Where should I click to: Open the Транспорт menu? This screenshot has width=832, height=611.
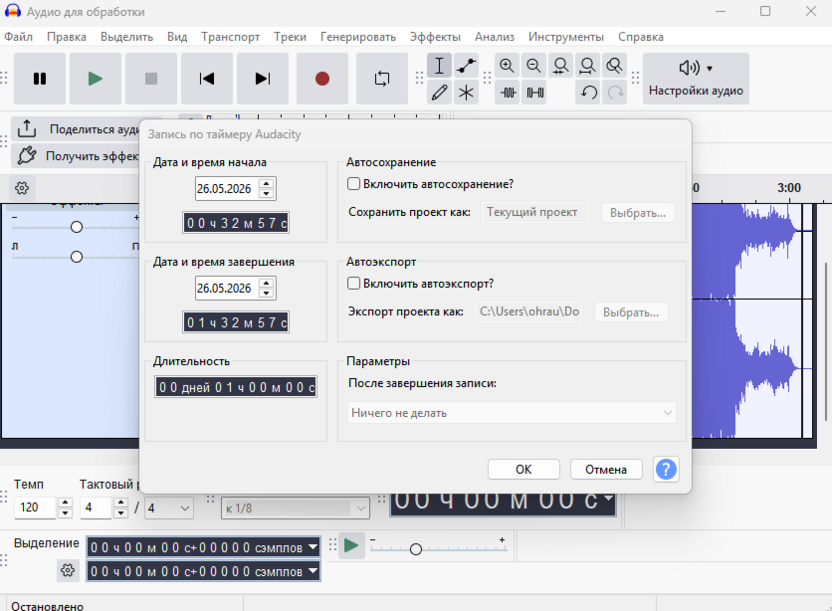230,37
